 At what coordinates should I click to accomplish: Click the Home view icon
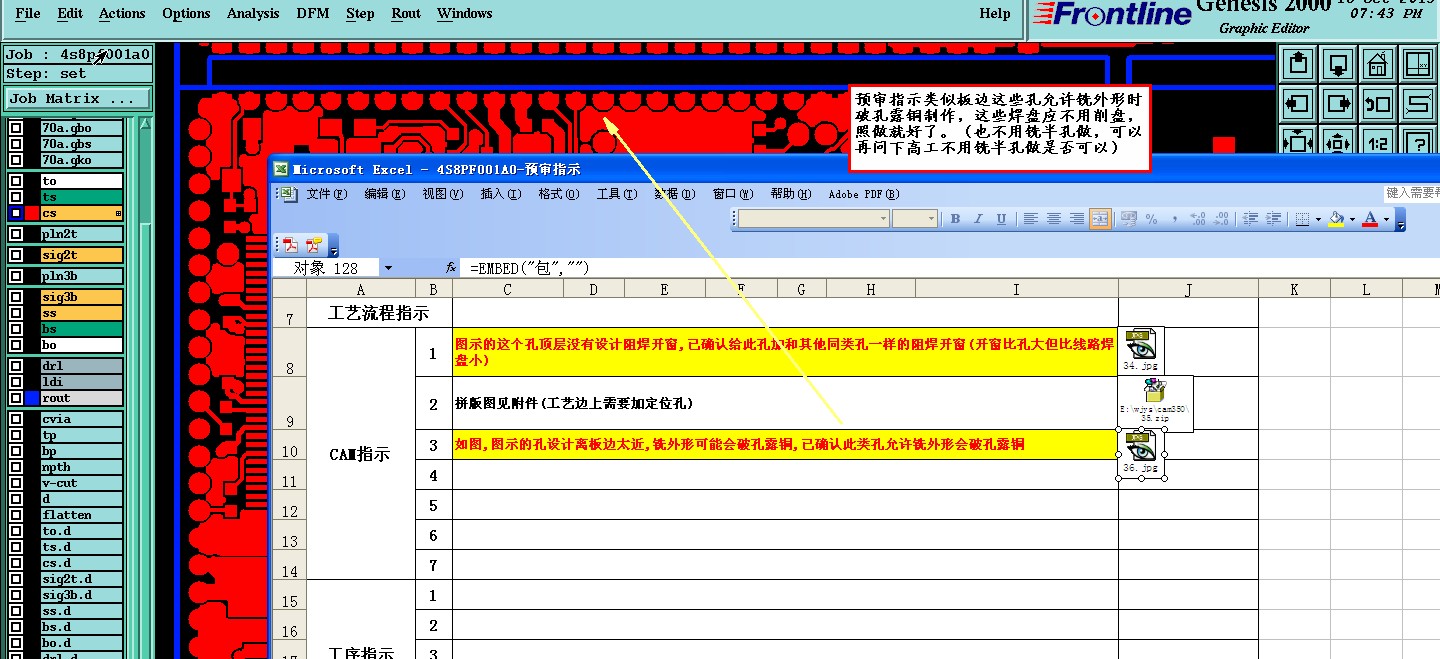tap(1378, 64)
